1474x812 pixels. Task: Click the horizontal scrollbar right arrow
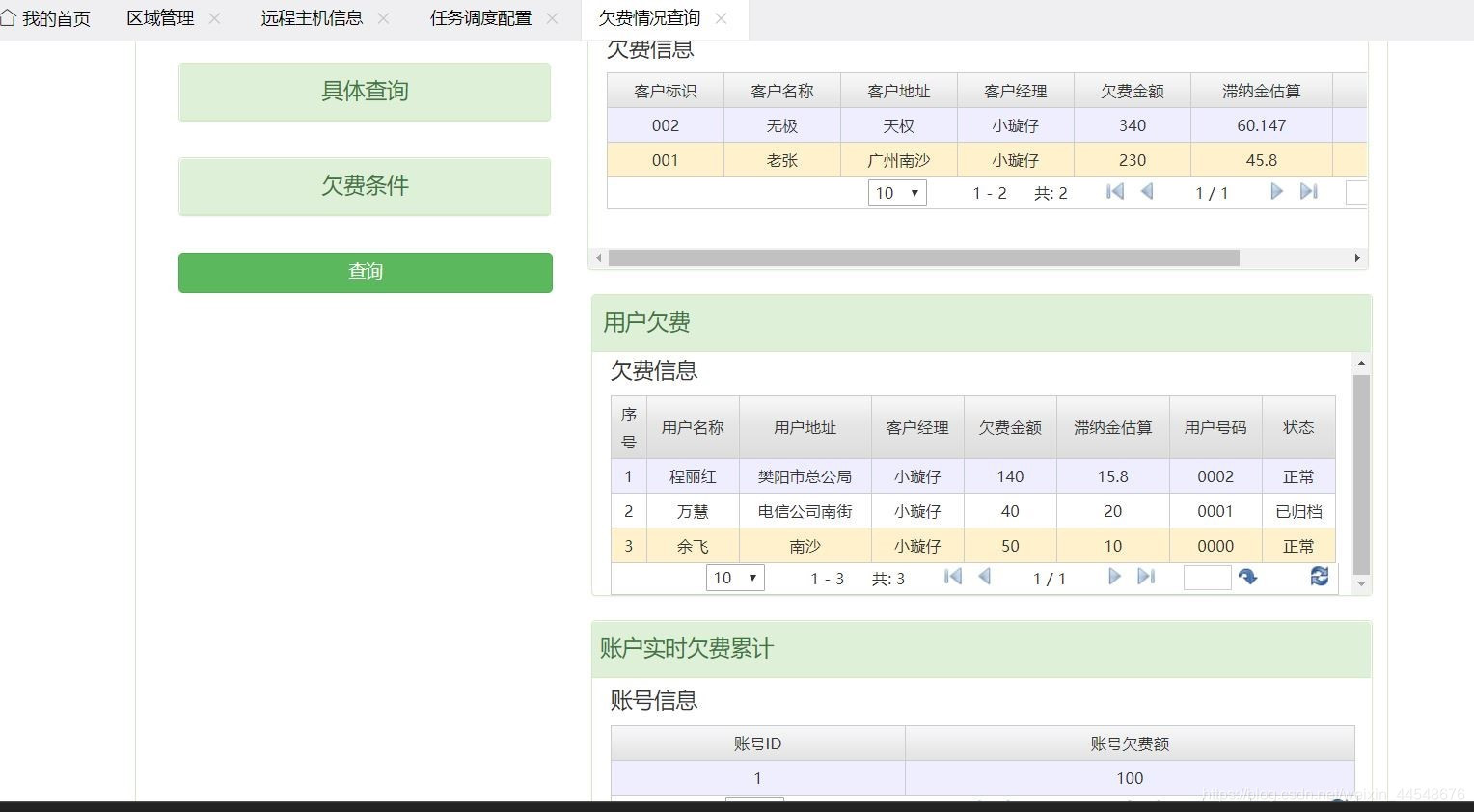point(1357,257)
